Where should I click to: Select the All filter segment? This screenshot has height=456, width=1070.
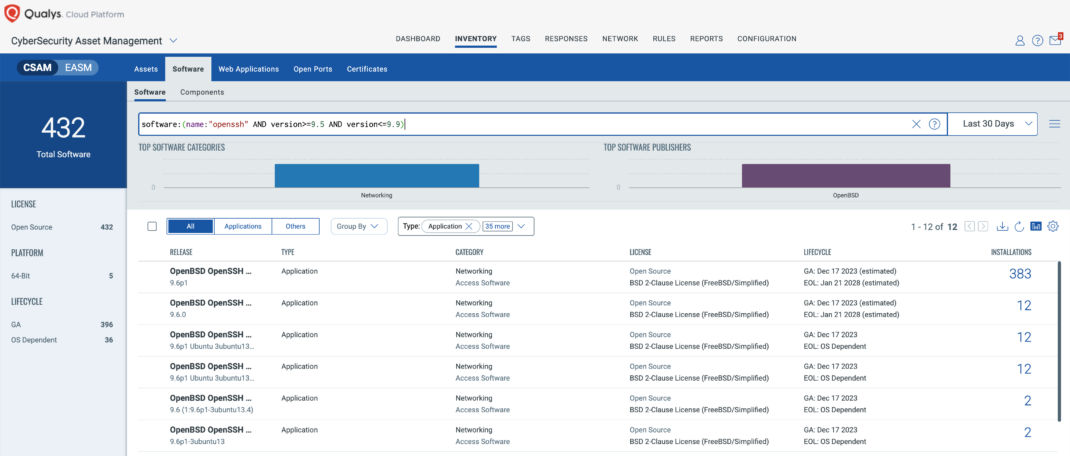pyautogui.click(x=190, y=227)
